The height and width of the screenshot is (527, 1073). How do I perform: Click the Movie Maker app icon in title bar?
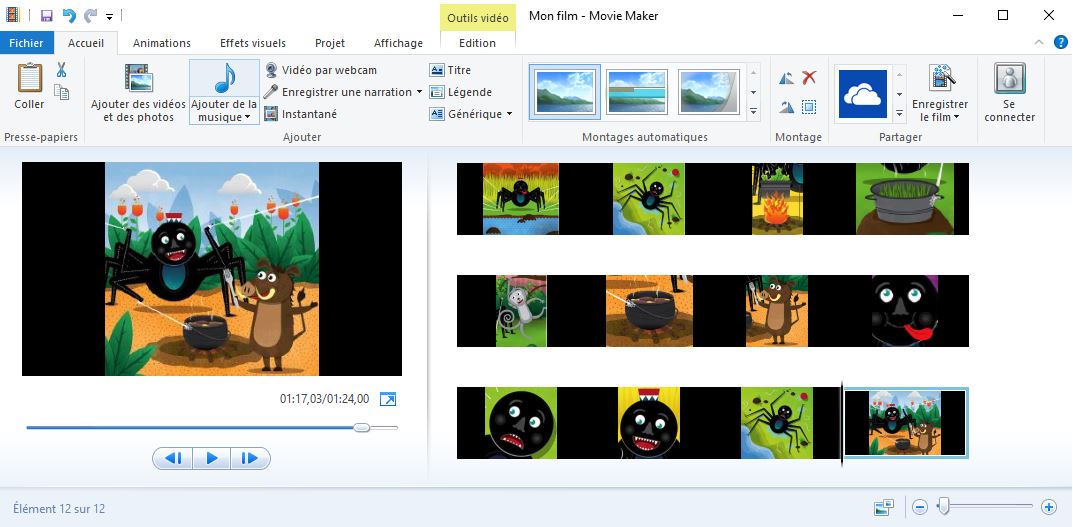pos(12,14)
